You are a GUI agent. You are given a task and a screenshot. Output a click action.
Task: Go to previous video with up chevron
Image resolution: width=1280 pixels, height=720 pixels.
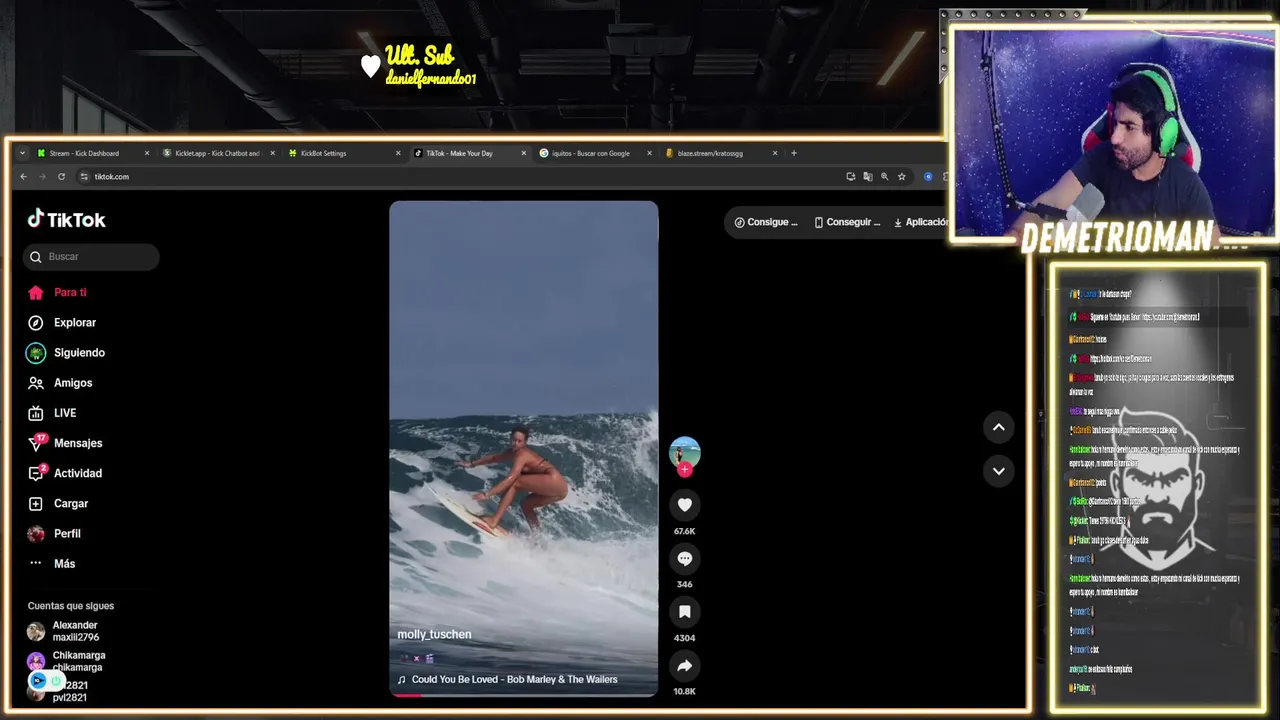998,427
